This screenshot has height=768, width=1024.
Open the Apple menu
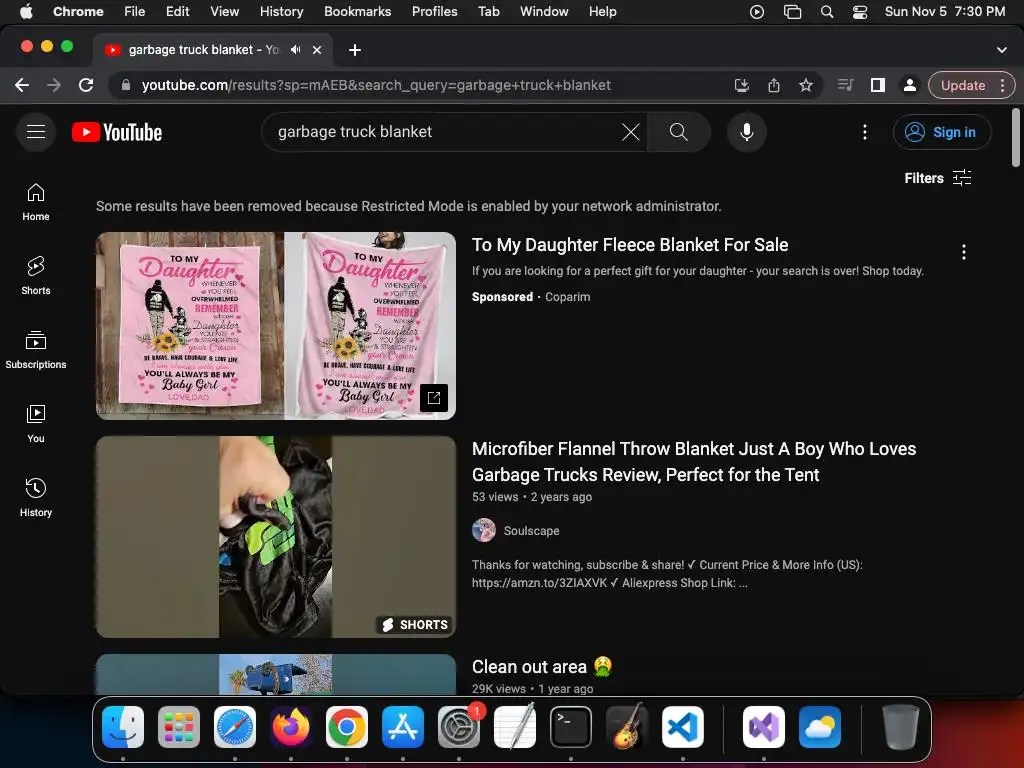[x=26, y=11]
